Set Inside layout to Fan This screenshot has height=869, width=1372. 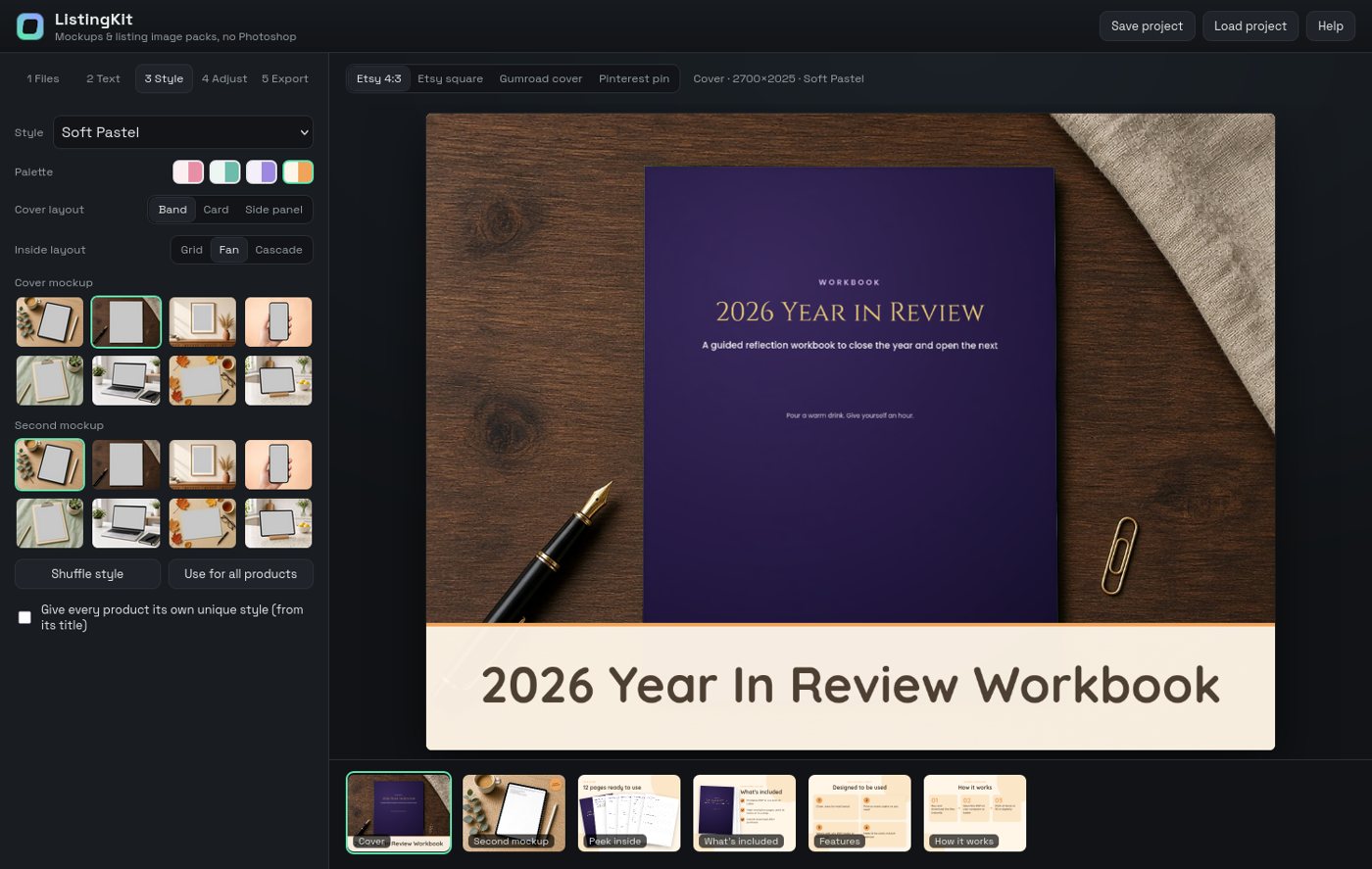coord(228,250)
